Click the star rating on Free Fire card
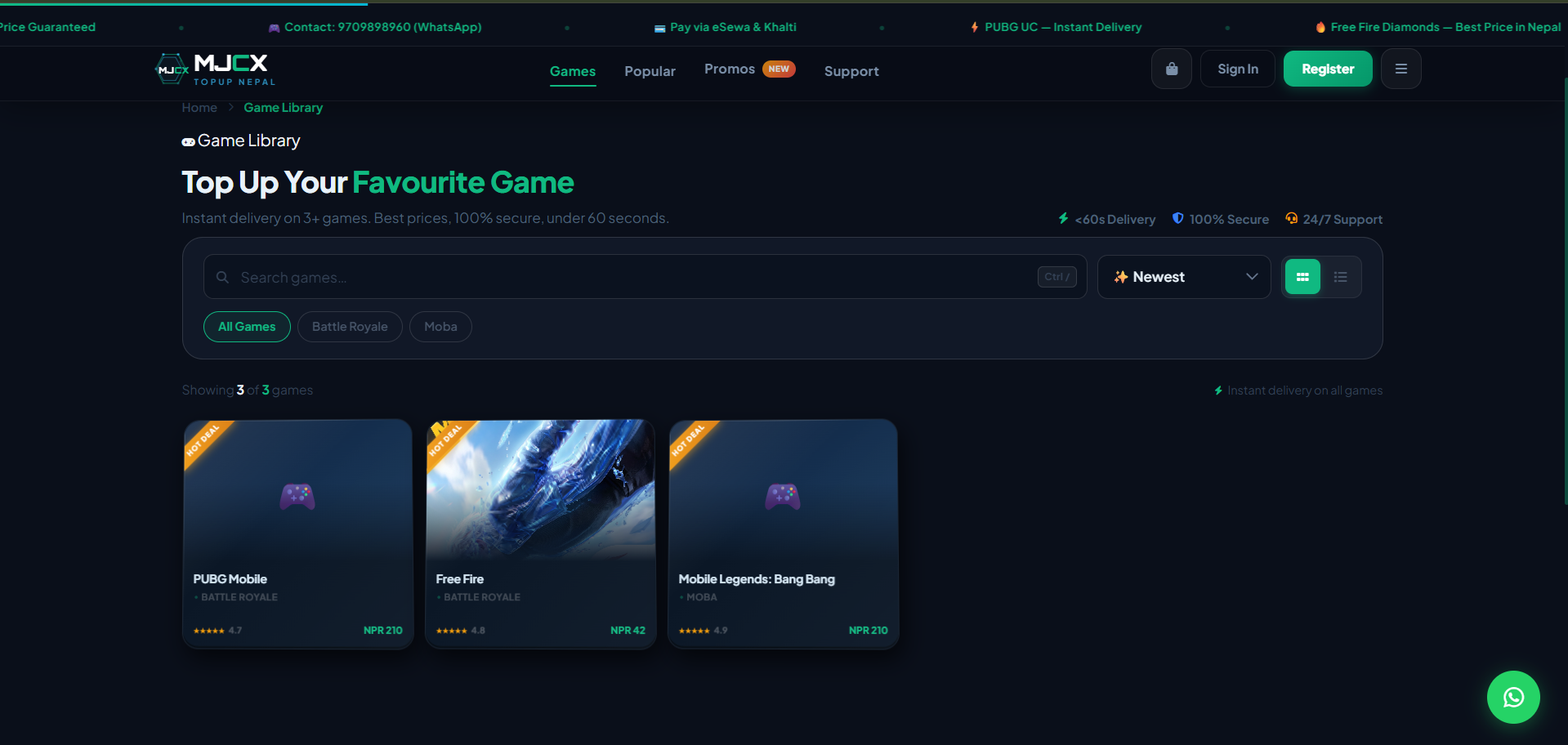The height and width of the screenshot is (745, 1568). [451, 631]
